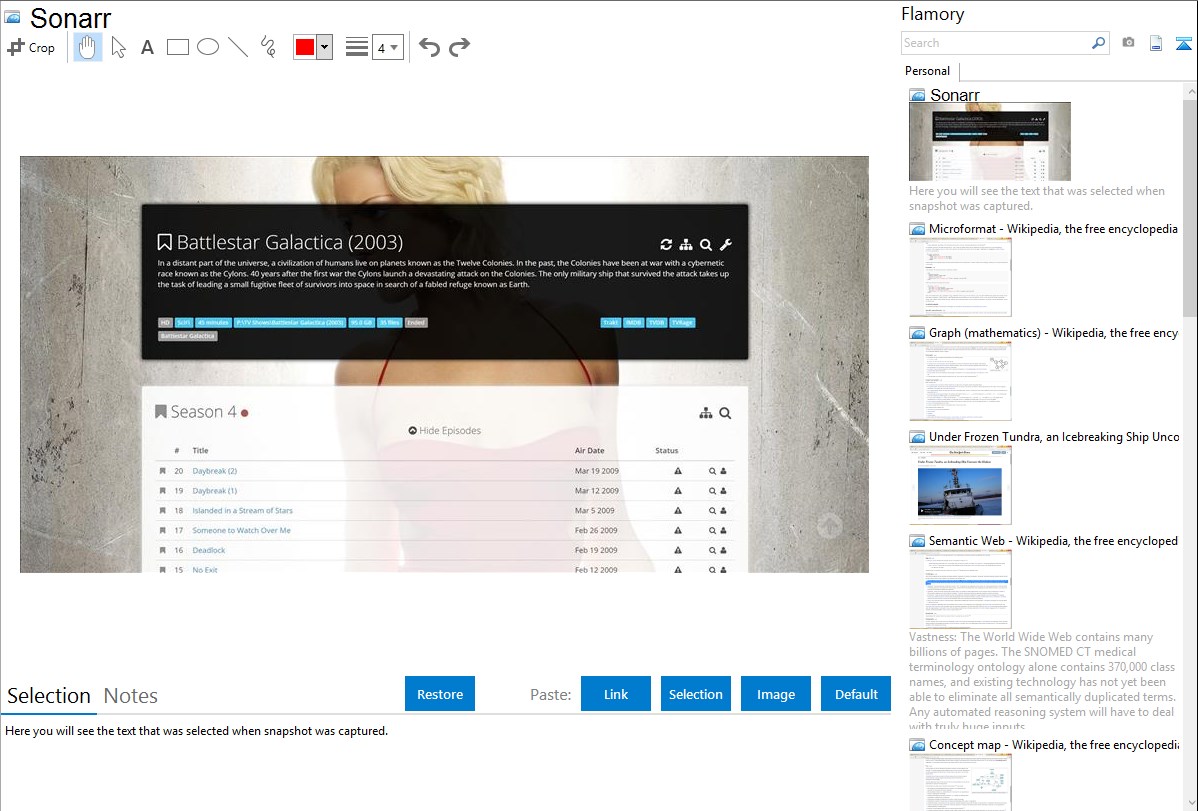Click the Paste Image button
This screenshot has width=1198, height=811.
coord(775,694)
